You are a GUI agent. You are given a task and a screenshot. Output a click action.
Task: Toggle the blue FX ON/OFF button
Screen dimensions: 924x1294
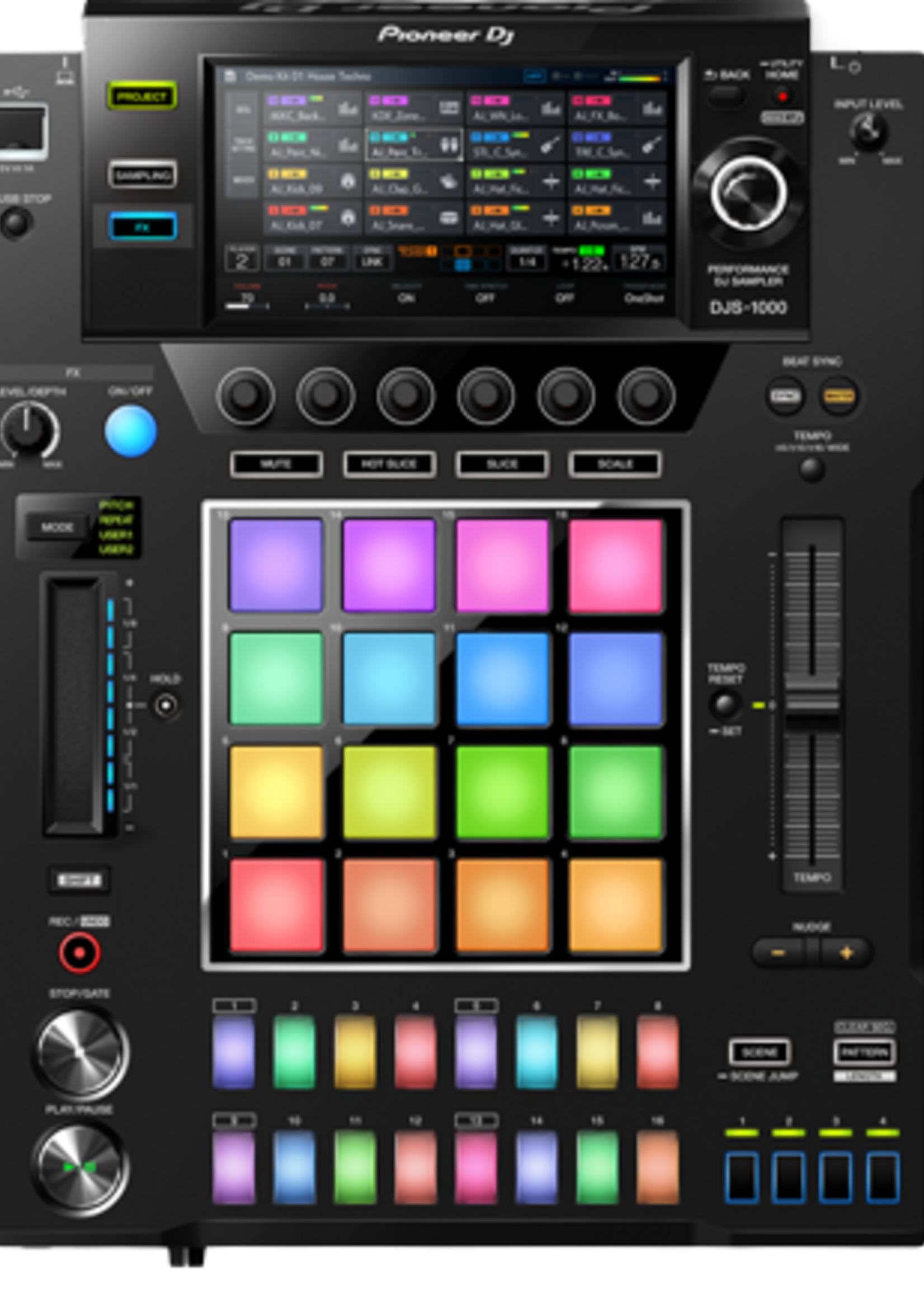131,431
